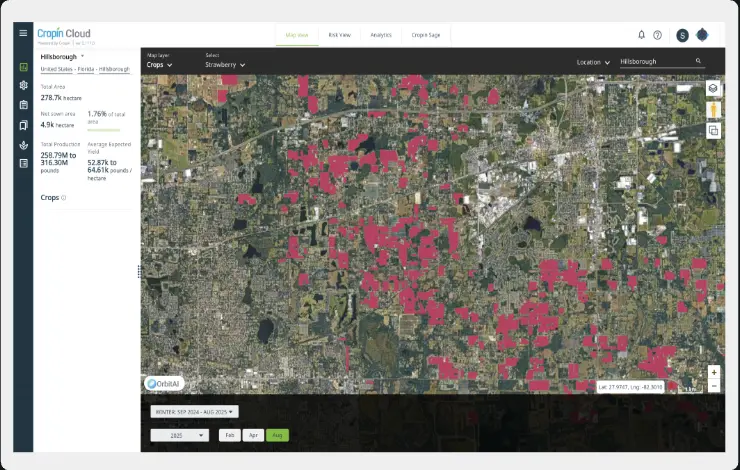
Task: Zoom out with the minus button
Action: (x=714, y=386)
